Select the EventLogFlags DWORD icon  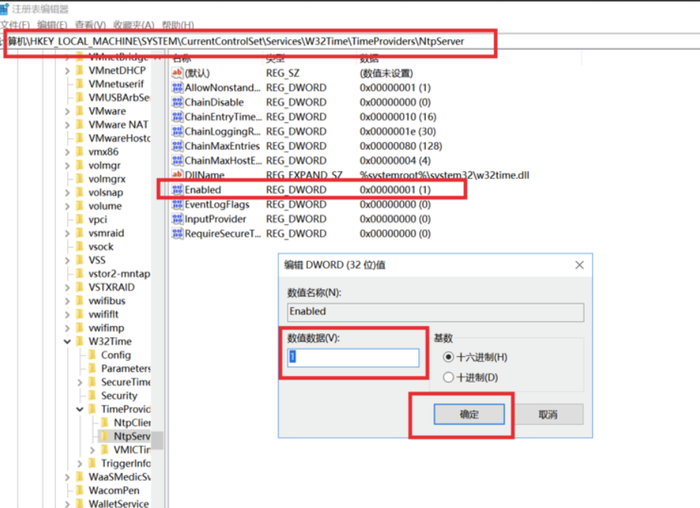click(177, 204)
